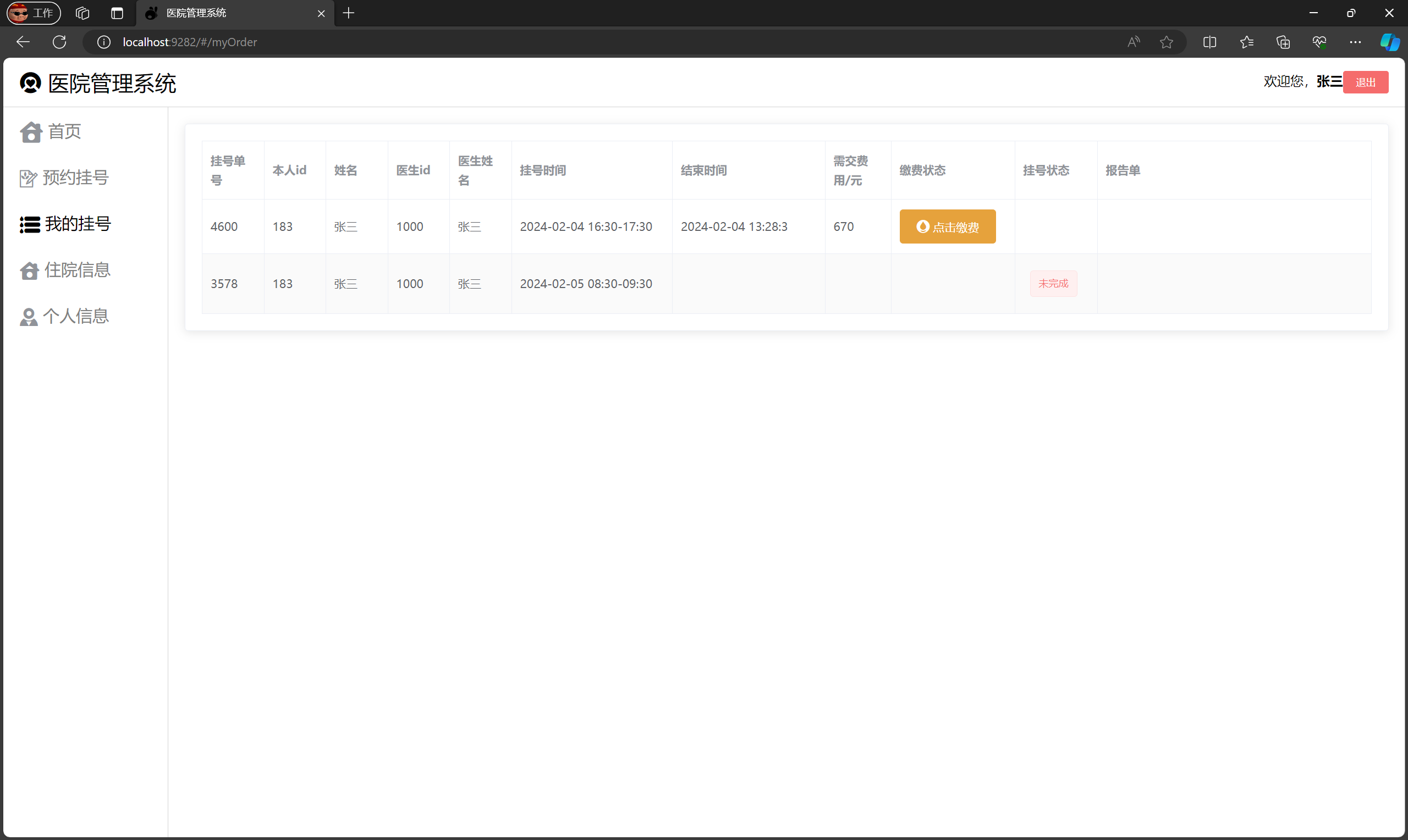Image resolution: width=1408 pixels, height=840 pixels.
Task: Add page to favorites star icon
Action: tap(1165, 42)
